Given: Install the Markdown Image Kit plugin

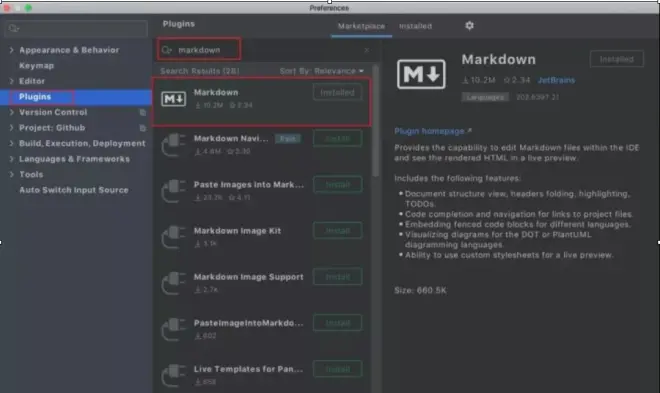Looking at the screenshot, I should (x=338, y=231).
